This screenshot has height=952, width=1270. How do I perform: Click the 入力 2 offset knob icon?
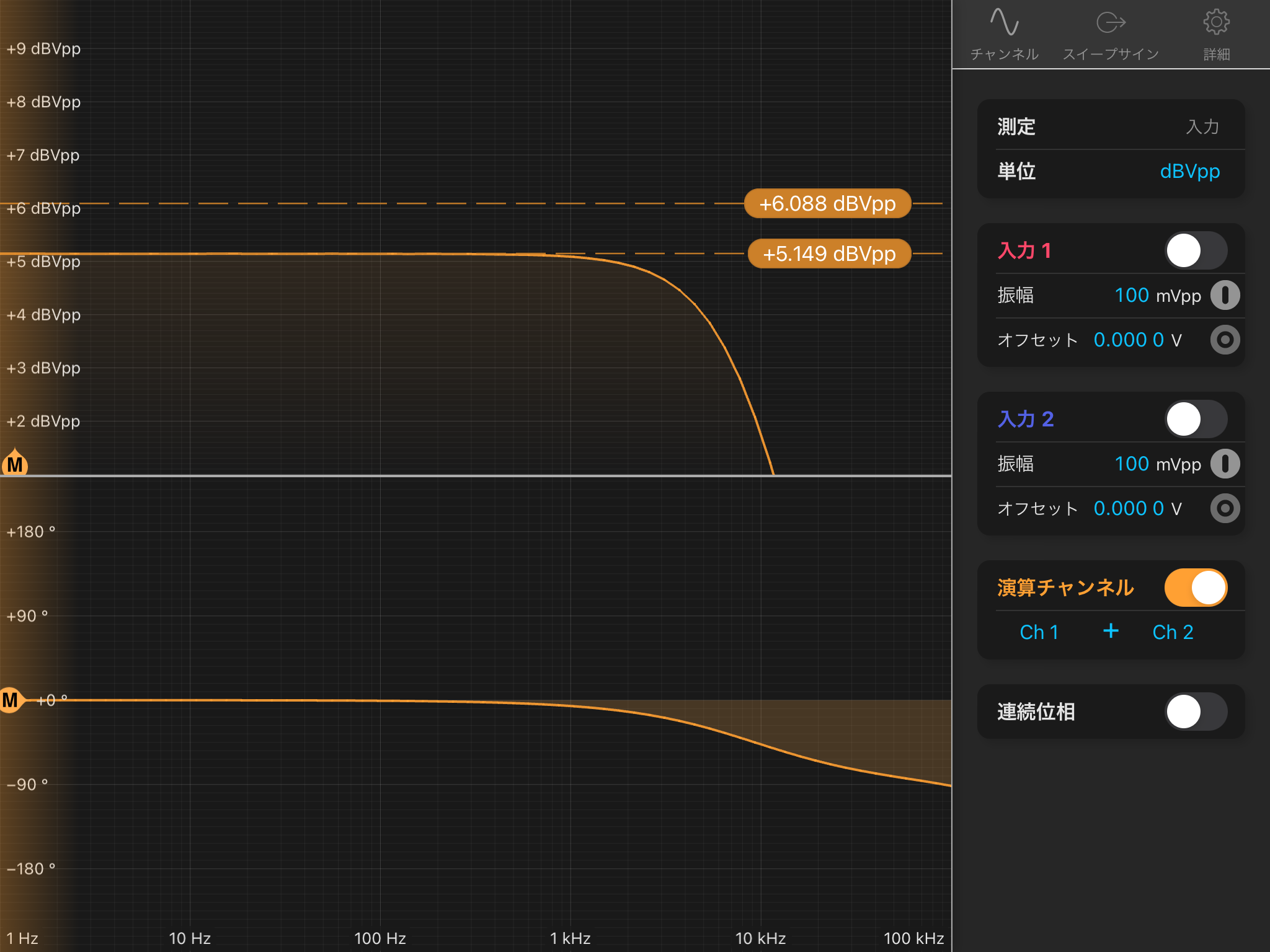pyautogui.click(x=1225, y=508)
